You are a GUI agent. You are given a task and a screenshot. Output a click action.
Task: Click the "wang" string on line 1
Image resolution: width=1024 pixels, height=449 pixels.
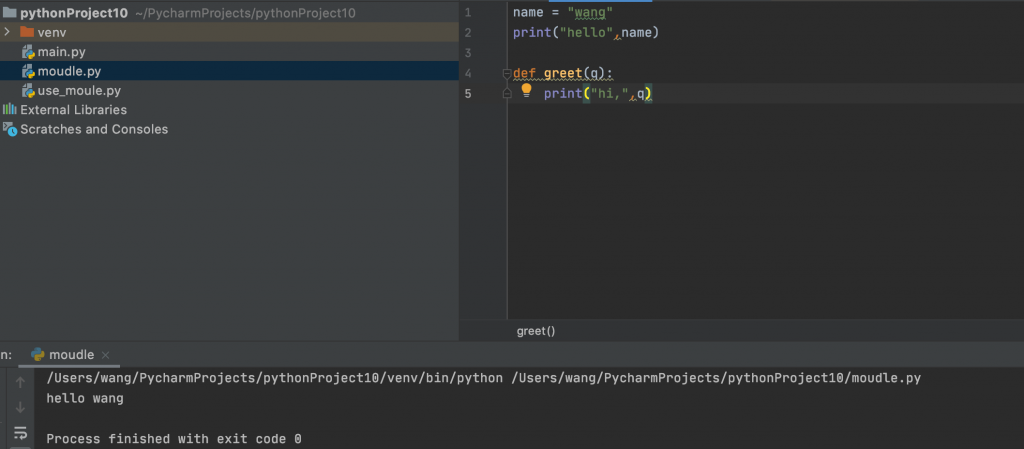tap(590, 12)
